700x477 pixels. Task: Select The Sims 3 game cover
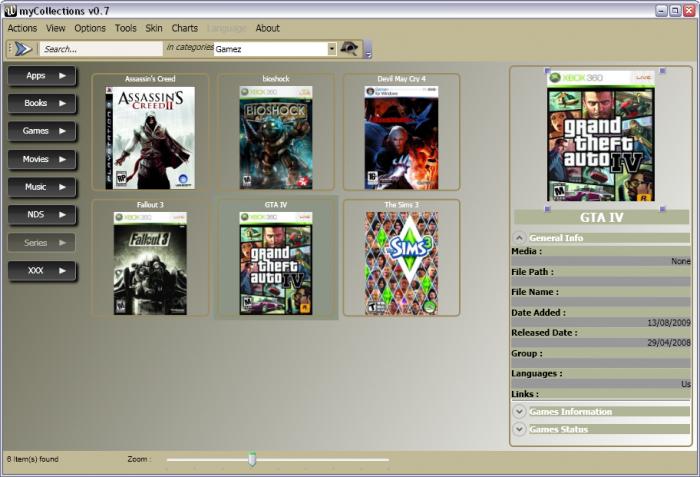pyautogui.click(x=401, y=263)
